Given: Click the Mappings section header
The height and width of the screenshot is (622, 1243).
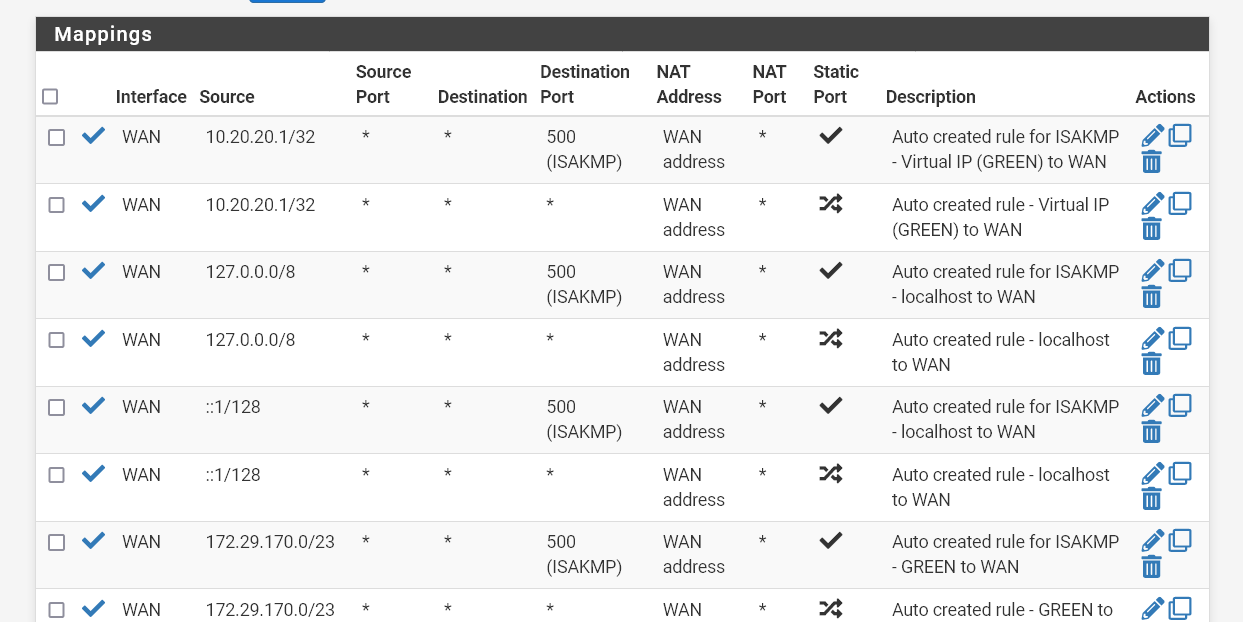Looking at the screenshot, I should (103, 34).
